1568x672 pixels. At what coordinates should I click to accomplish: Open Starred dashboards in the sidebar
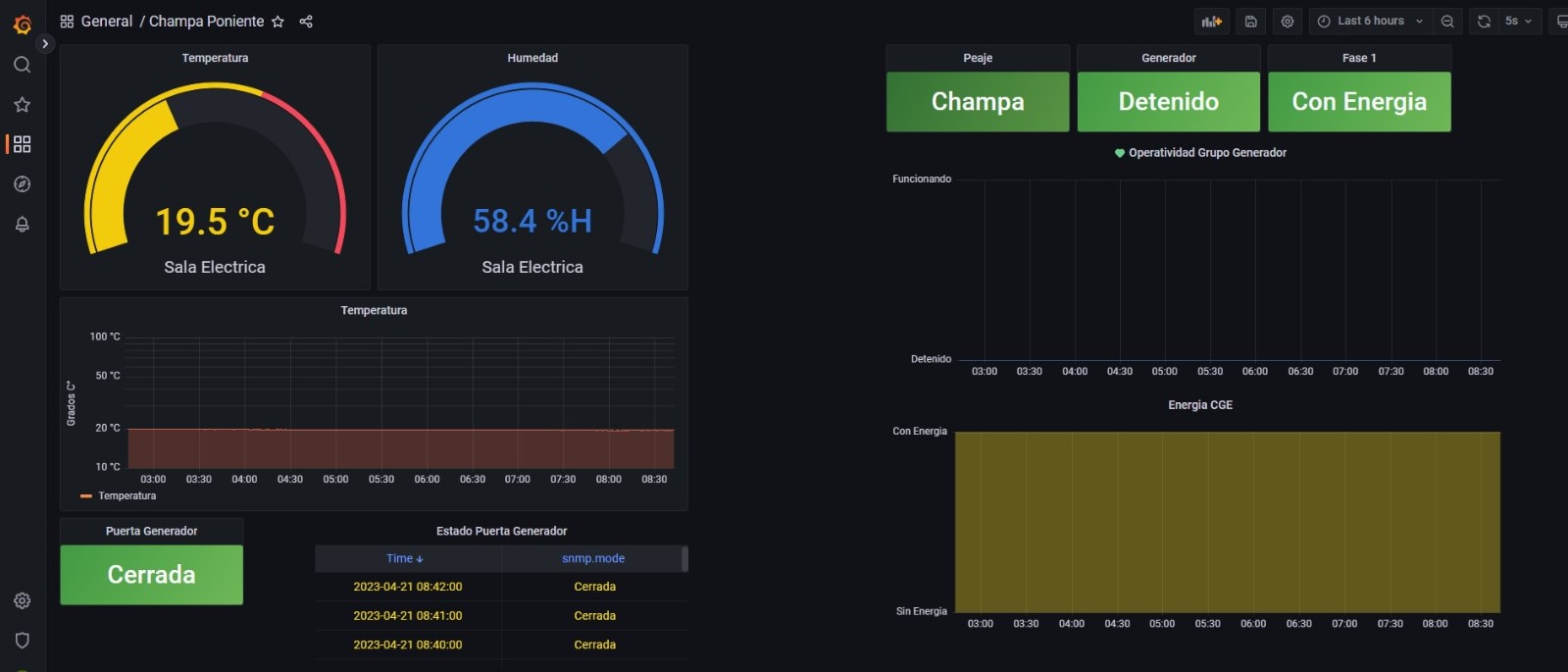[22, 105]
